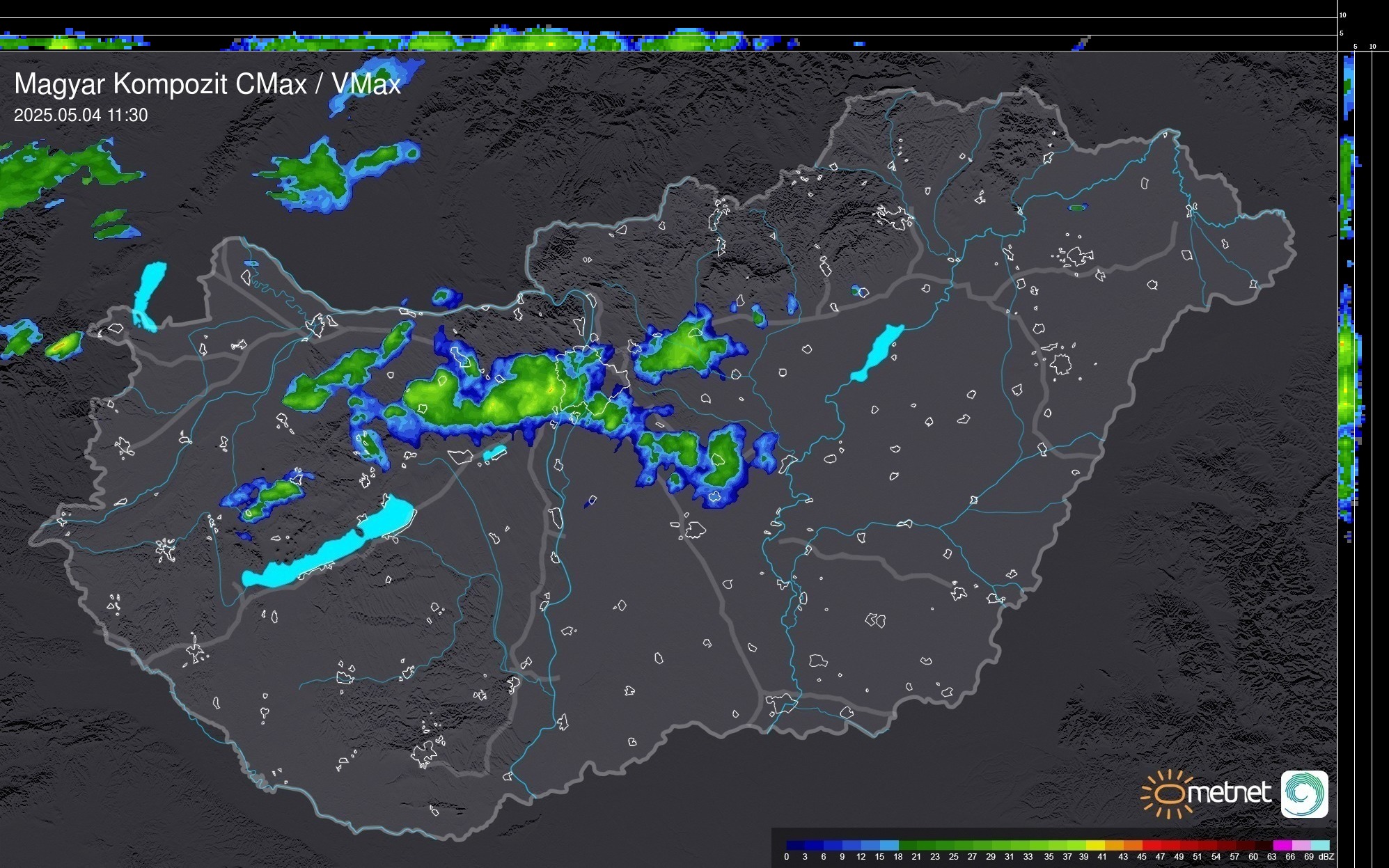
Task: Click the 2025.05.04 11:30 timestamp
Action: (81, 116)
